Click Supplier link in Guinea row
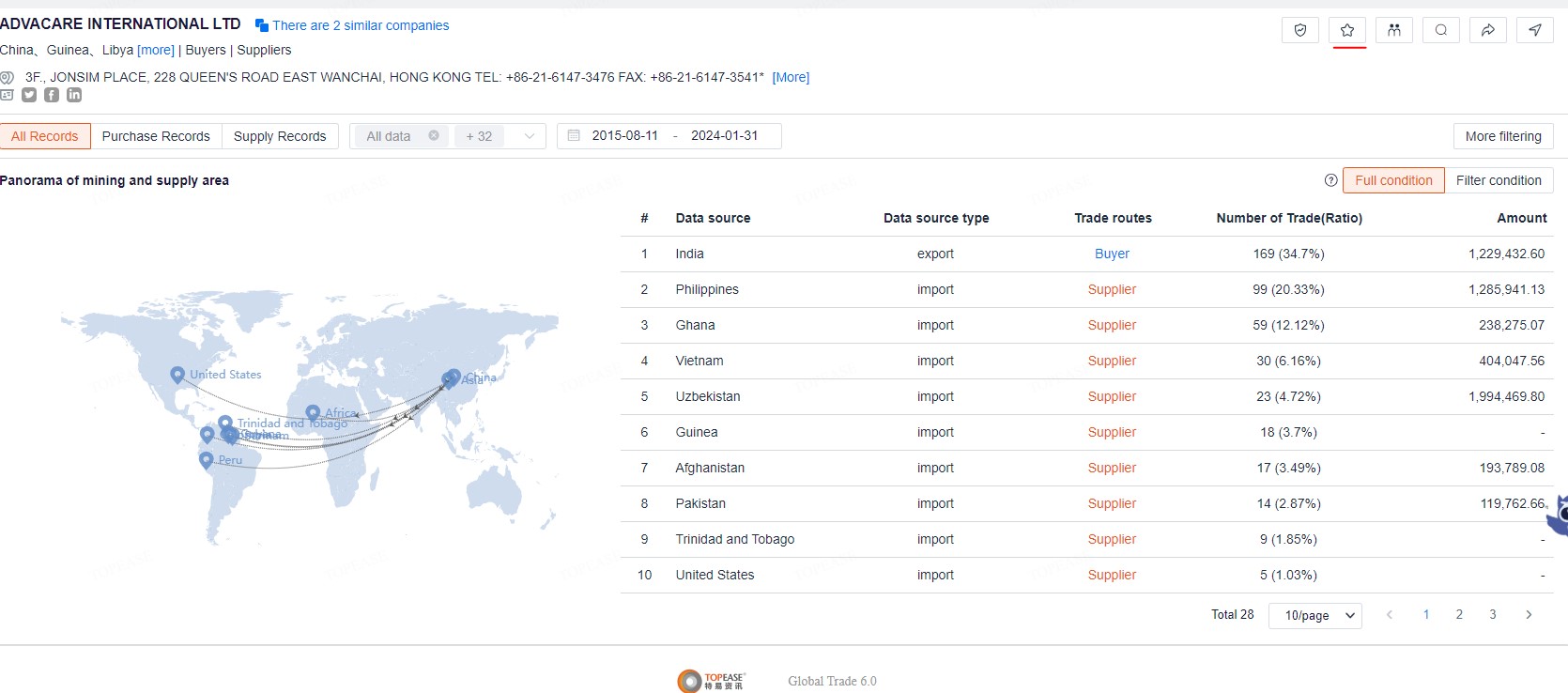This screenshot has width=1568, height=693. 1112,432
